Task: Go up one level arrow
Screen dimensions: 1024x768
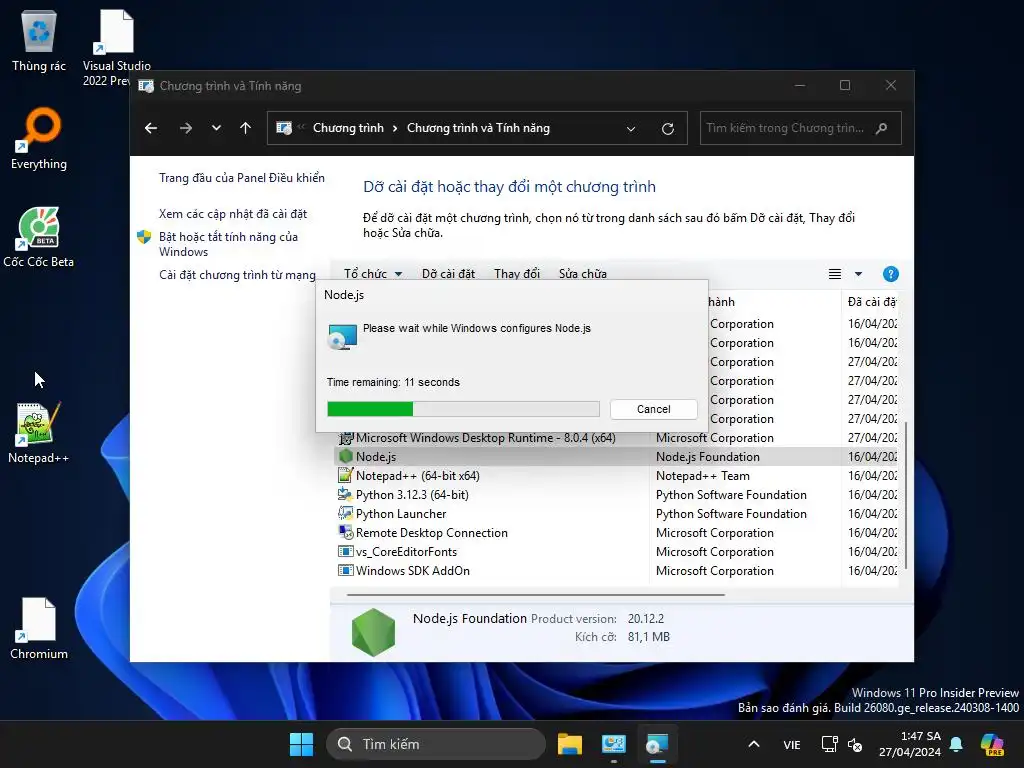Action: (x=246, y=128)
